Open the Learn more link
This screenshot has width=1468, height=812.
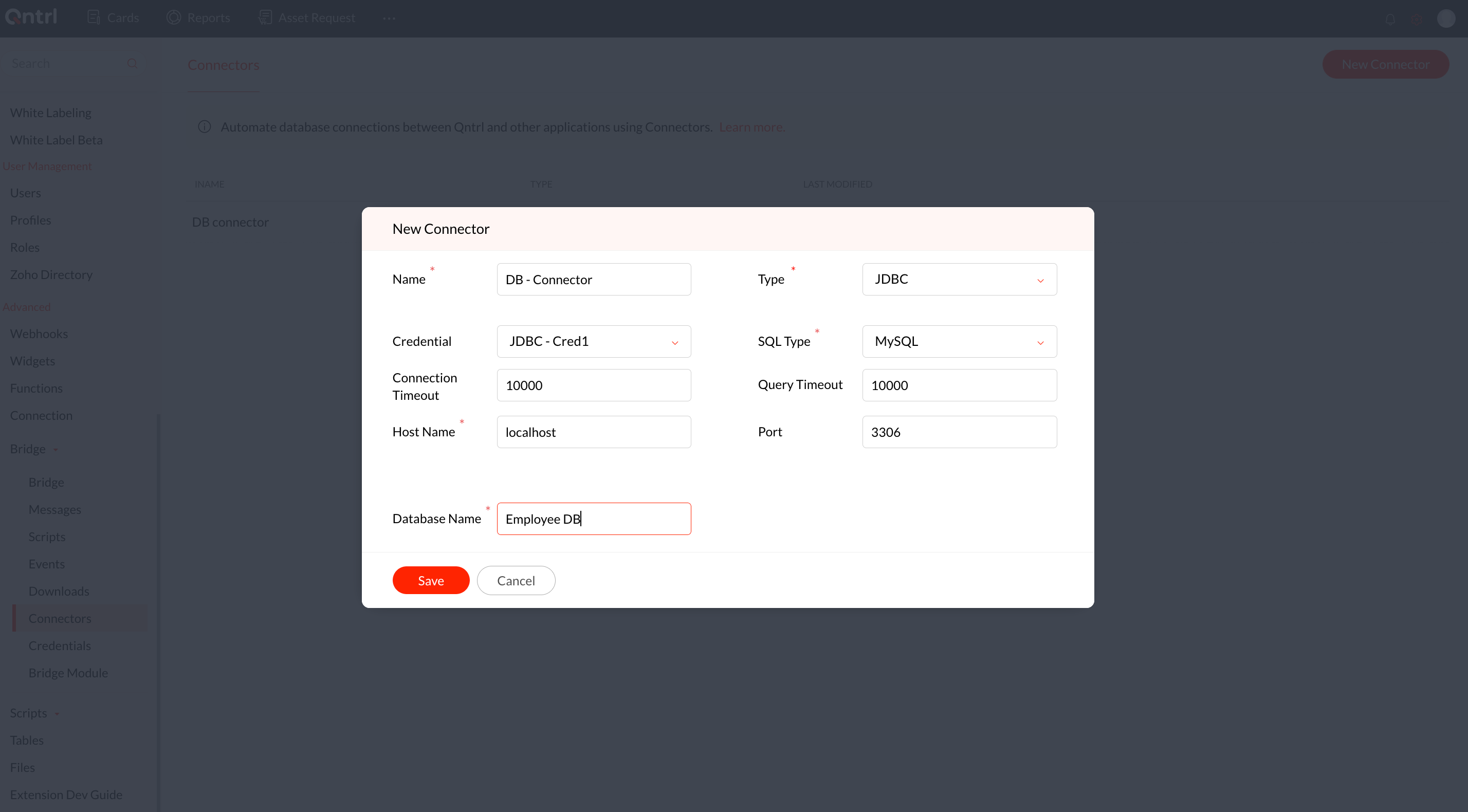point(751,127)
